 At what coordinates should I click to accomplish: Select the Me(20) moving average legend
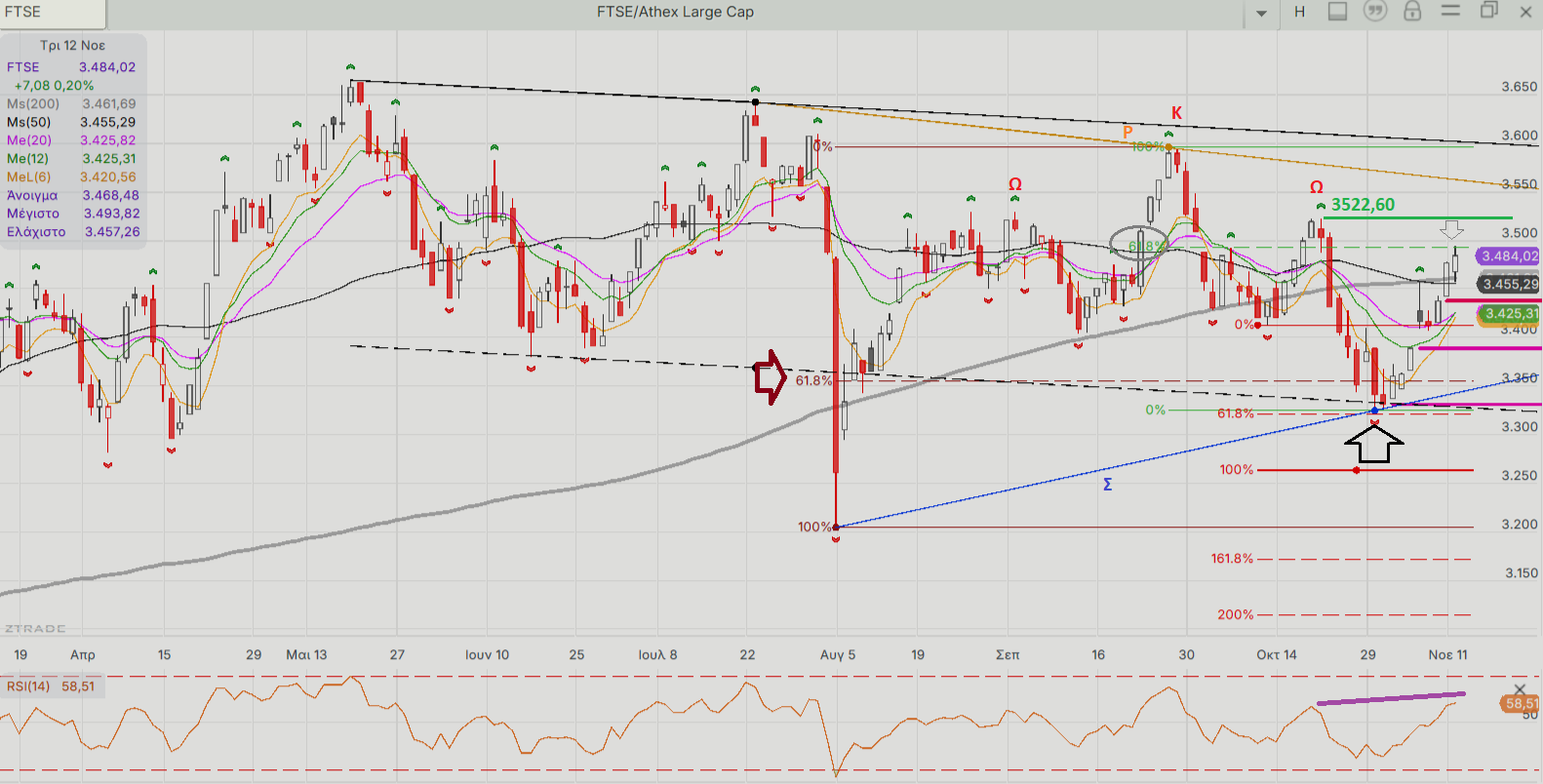71,140
